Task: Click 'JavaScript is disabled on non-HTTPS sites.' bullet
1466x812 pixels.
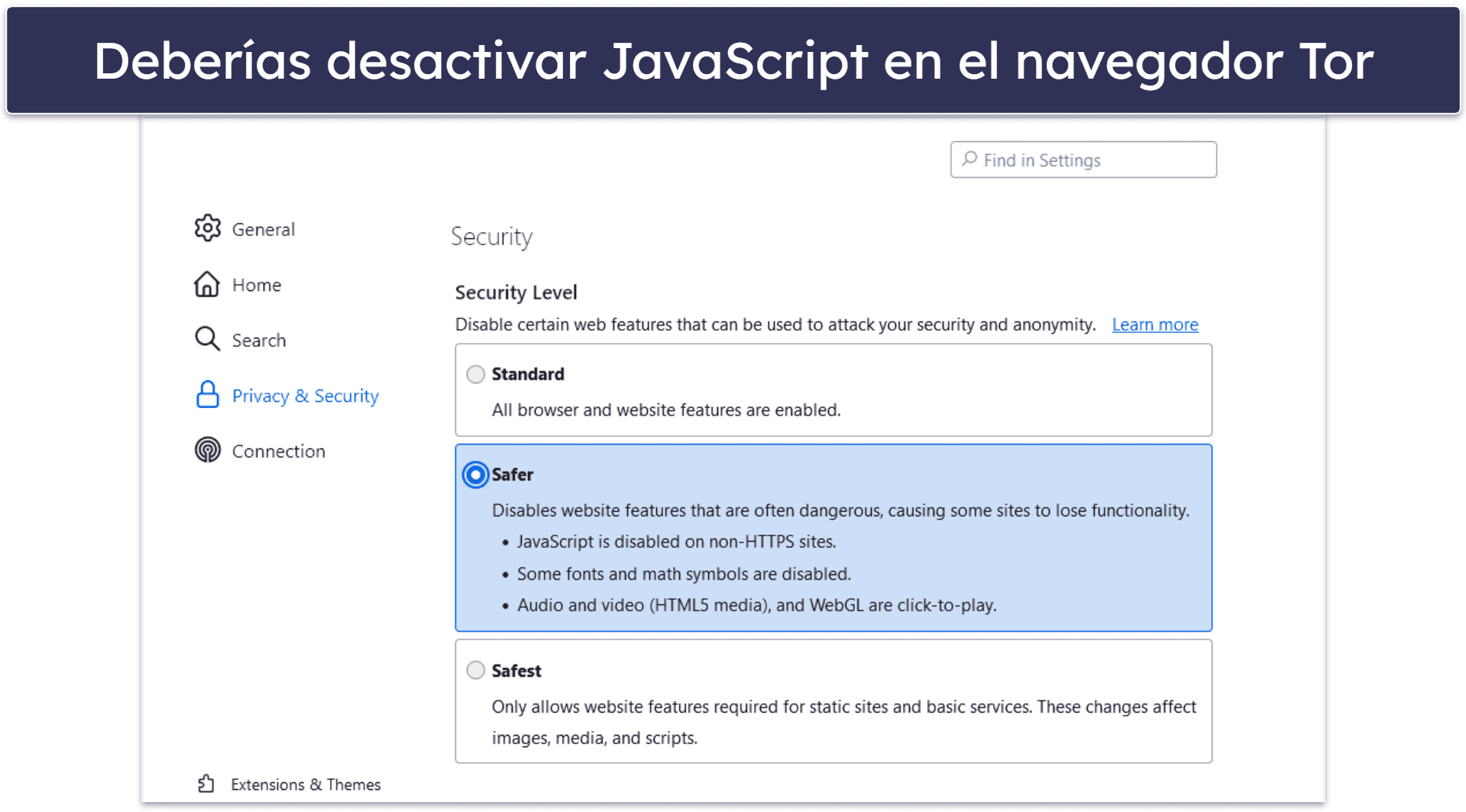Action: click(x=676, y=542)
